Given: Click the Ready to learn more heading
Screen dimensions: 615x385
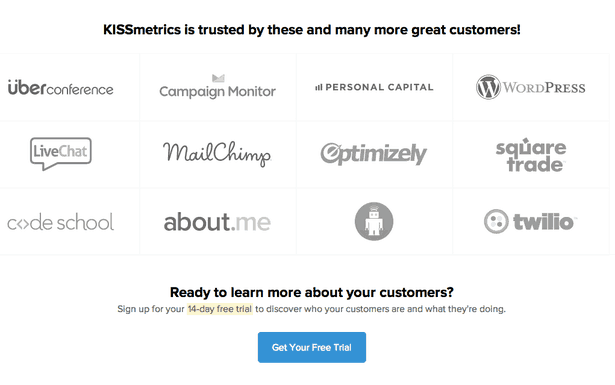Looking at the screenshot, I should (312, 292).
